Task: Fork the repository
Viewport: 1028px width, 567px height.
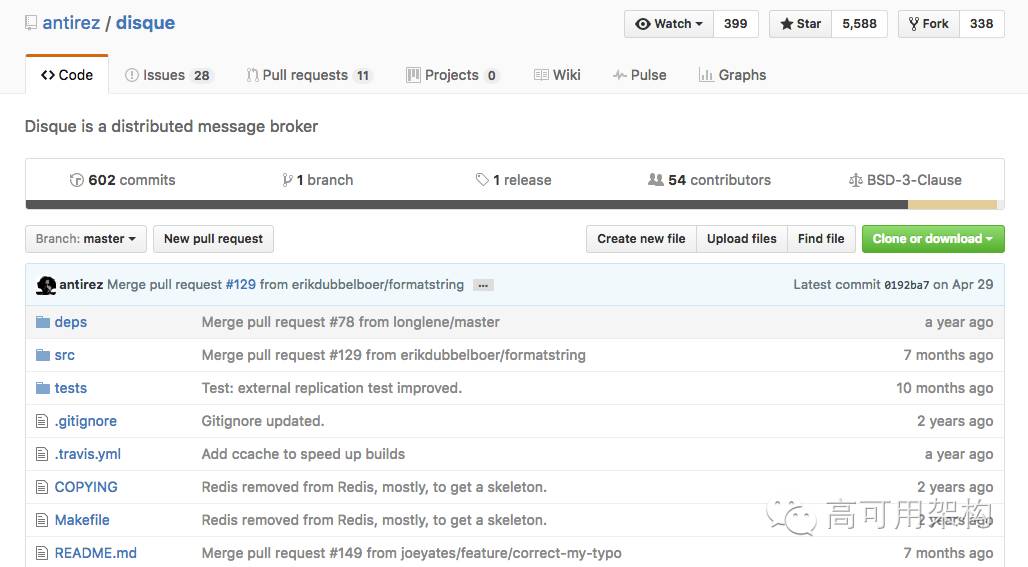Action: [929, 24]
